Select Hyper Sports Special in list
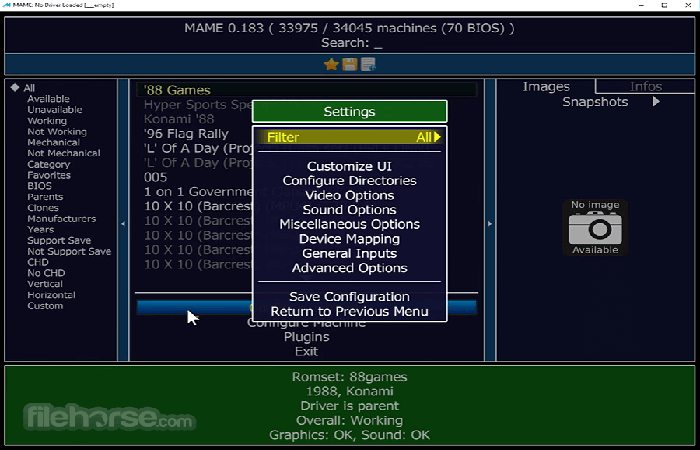This screenshot has height=450, width=700. 198,105
